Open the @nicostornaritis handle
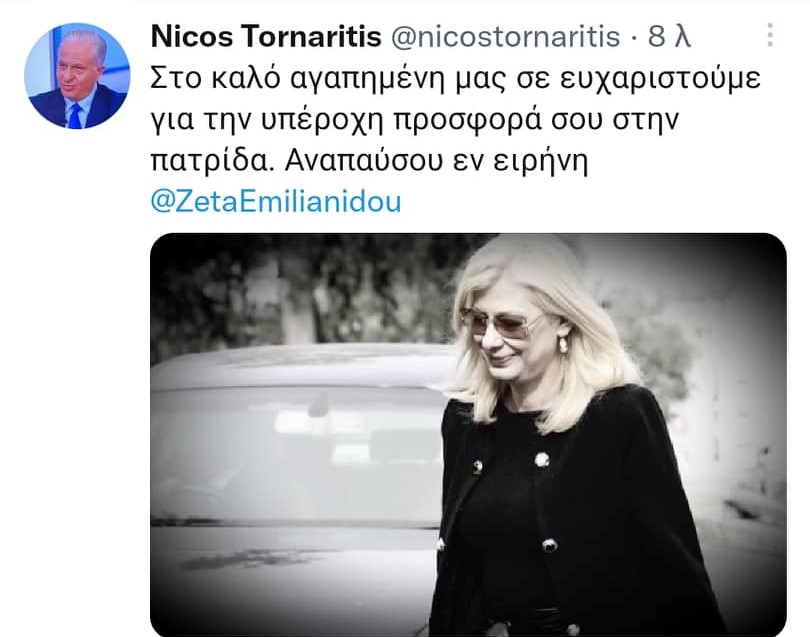Viewport: 810px width, 637px height. [505, 37]
